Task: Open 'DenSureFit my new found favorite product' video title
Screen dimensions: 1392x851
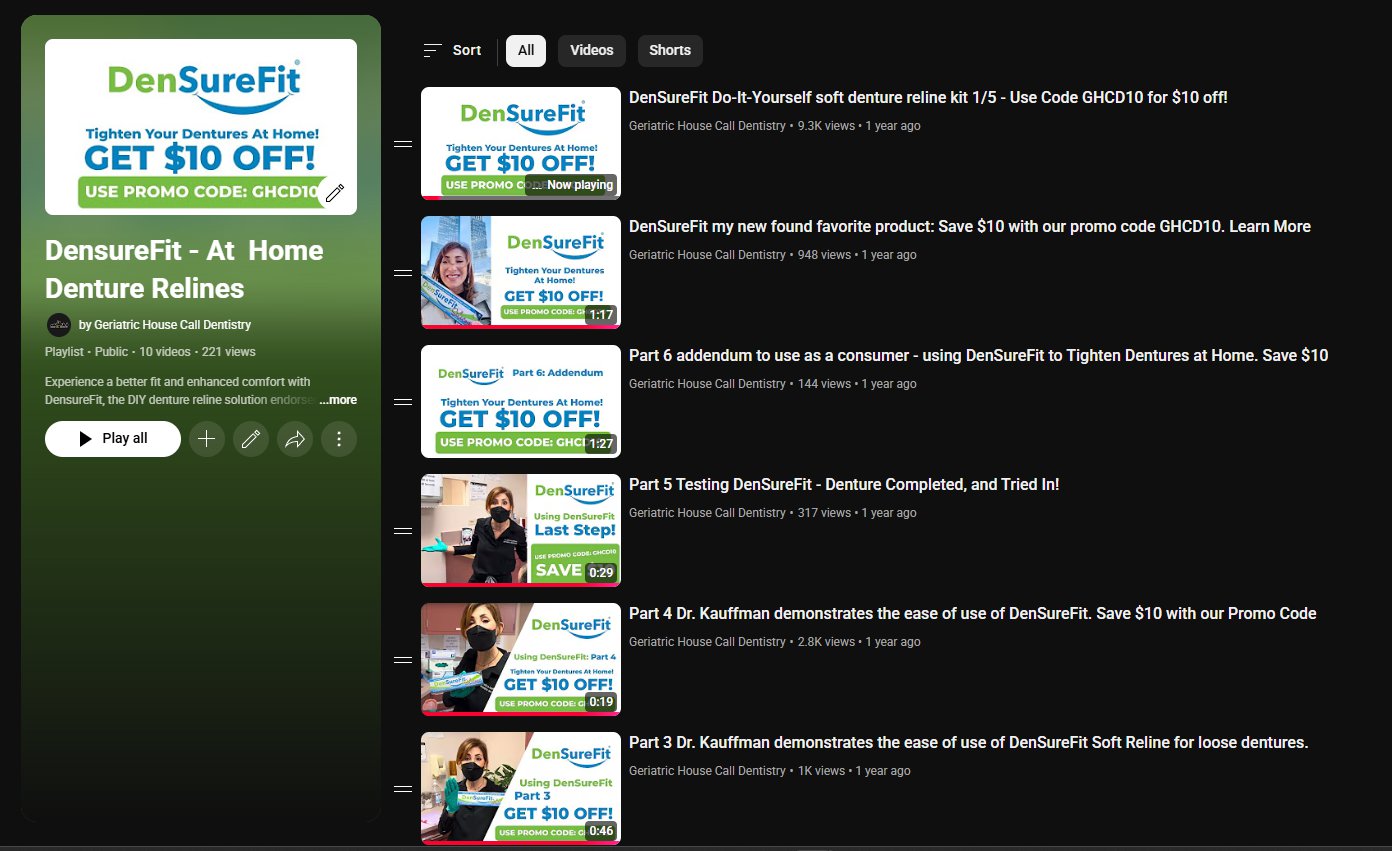Action: [970, 227]
